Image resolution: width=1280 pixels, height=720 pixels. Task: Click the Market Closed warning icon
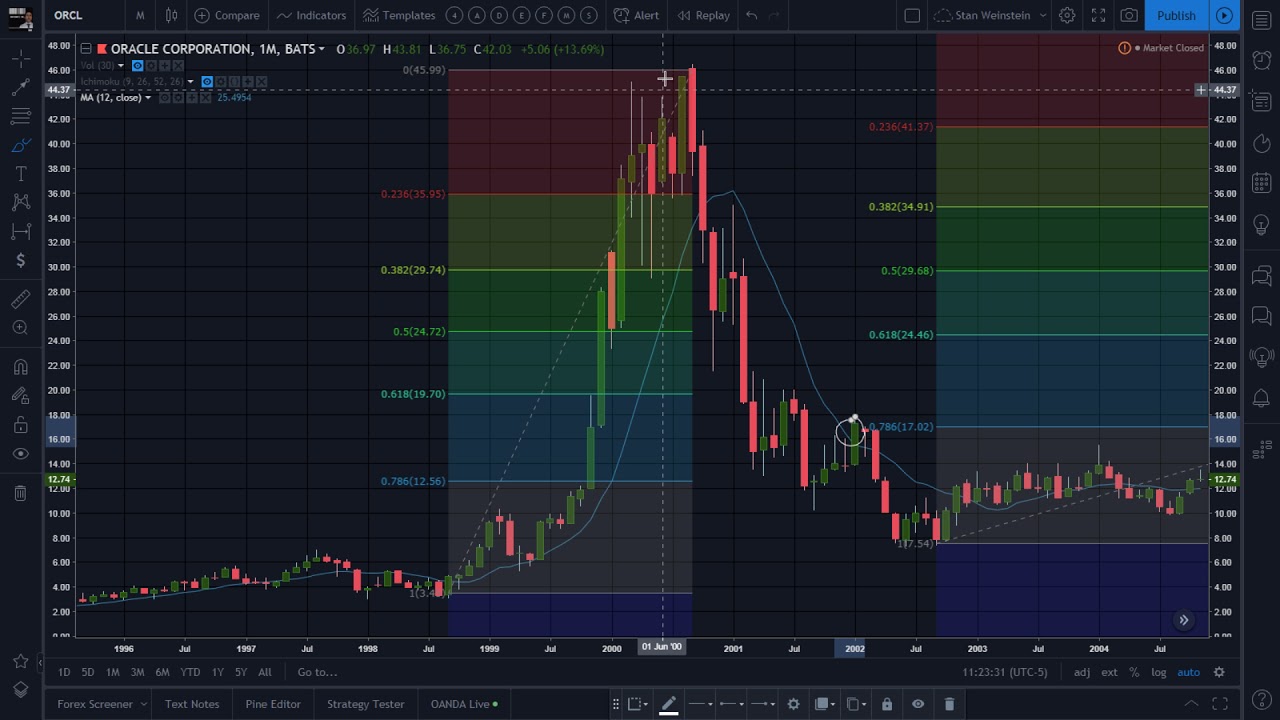click(x=1124, y=48)
